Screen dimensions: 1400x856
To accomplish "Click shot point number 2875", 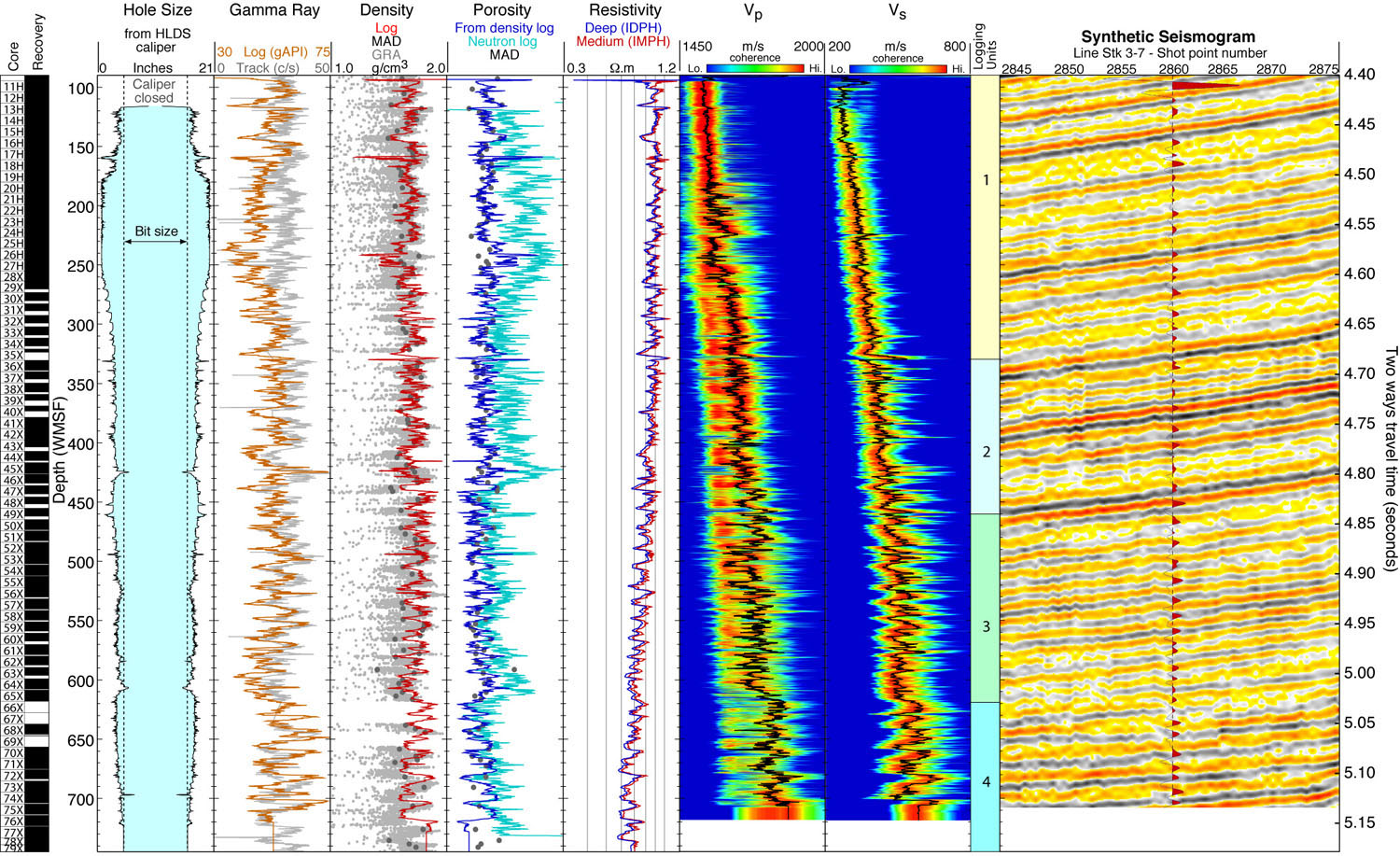I will 1323,69.
